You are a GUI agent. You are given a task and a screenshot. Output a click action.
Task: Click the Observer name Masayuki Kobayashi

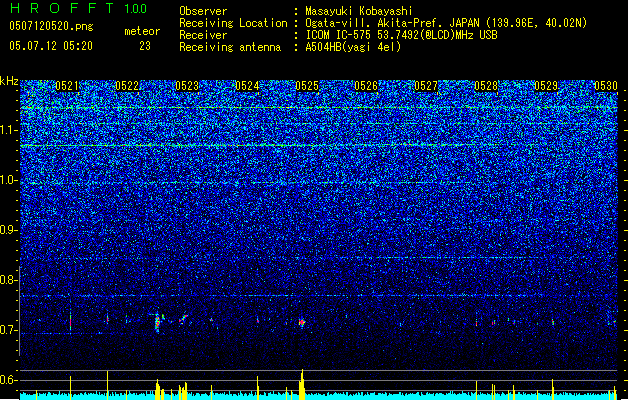[359, 11]
